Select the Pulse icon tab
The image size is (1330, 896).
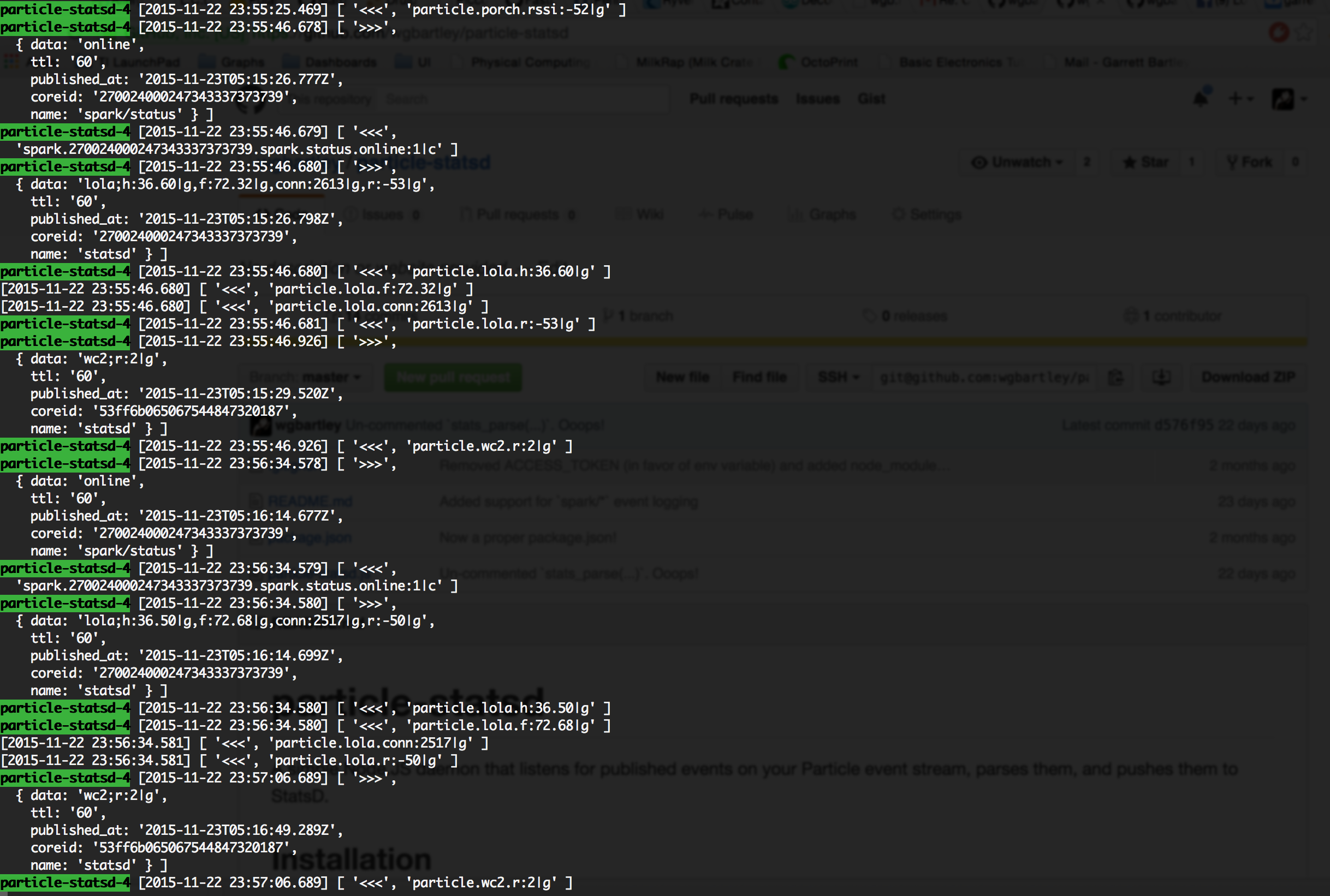tap(706, 214)
